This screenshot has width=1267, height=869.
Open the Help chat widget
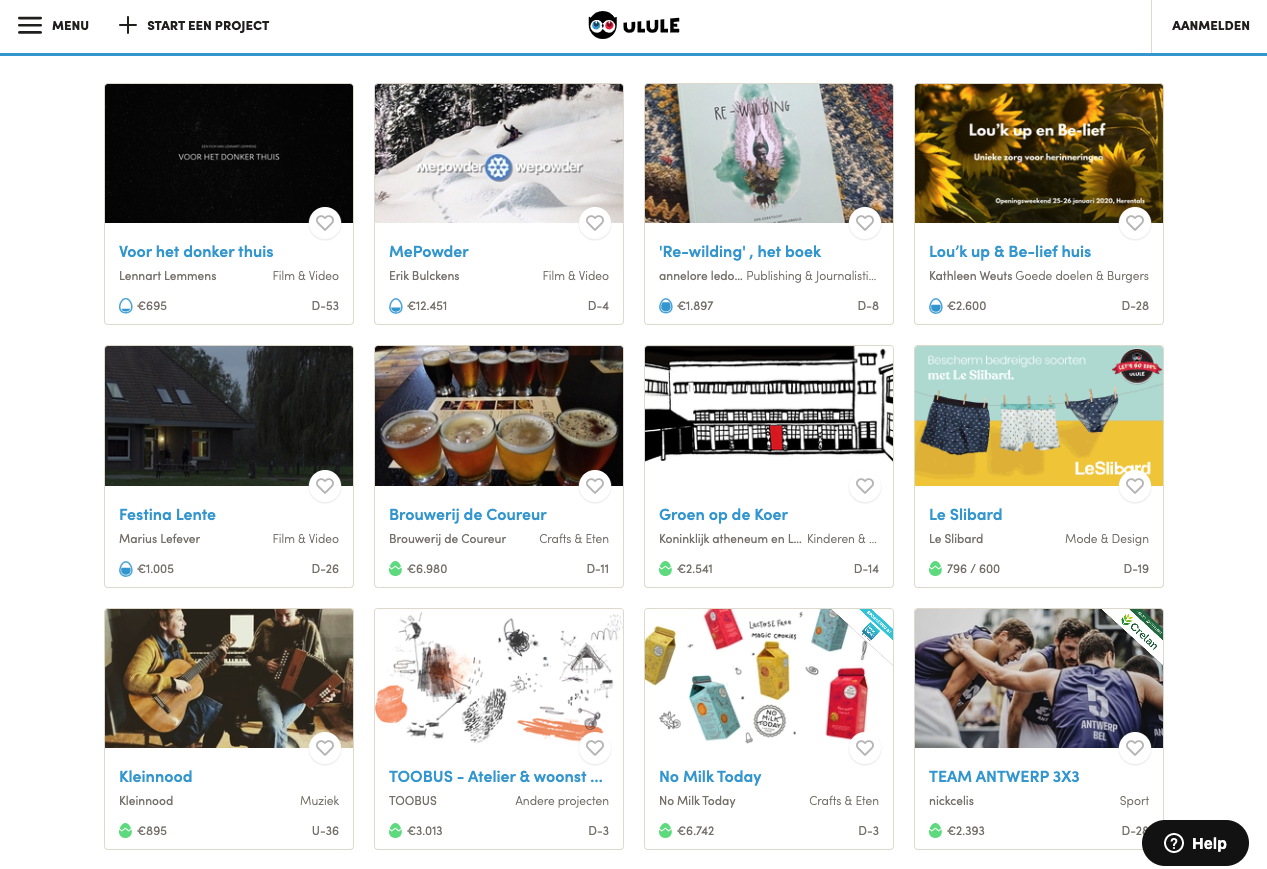pyautogui.click(x=1195, y=843)
